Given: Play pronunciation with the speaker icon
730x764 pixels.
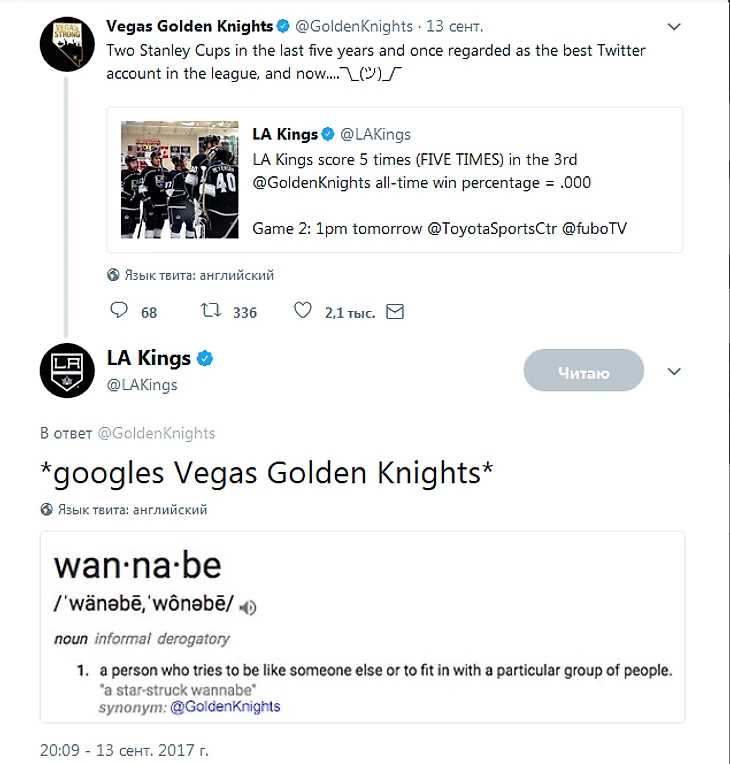Looking at the screenshot, I should (x=248, y=606).
